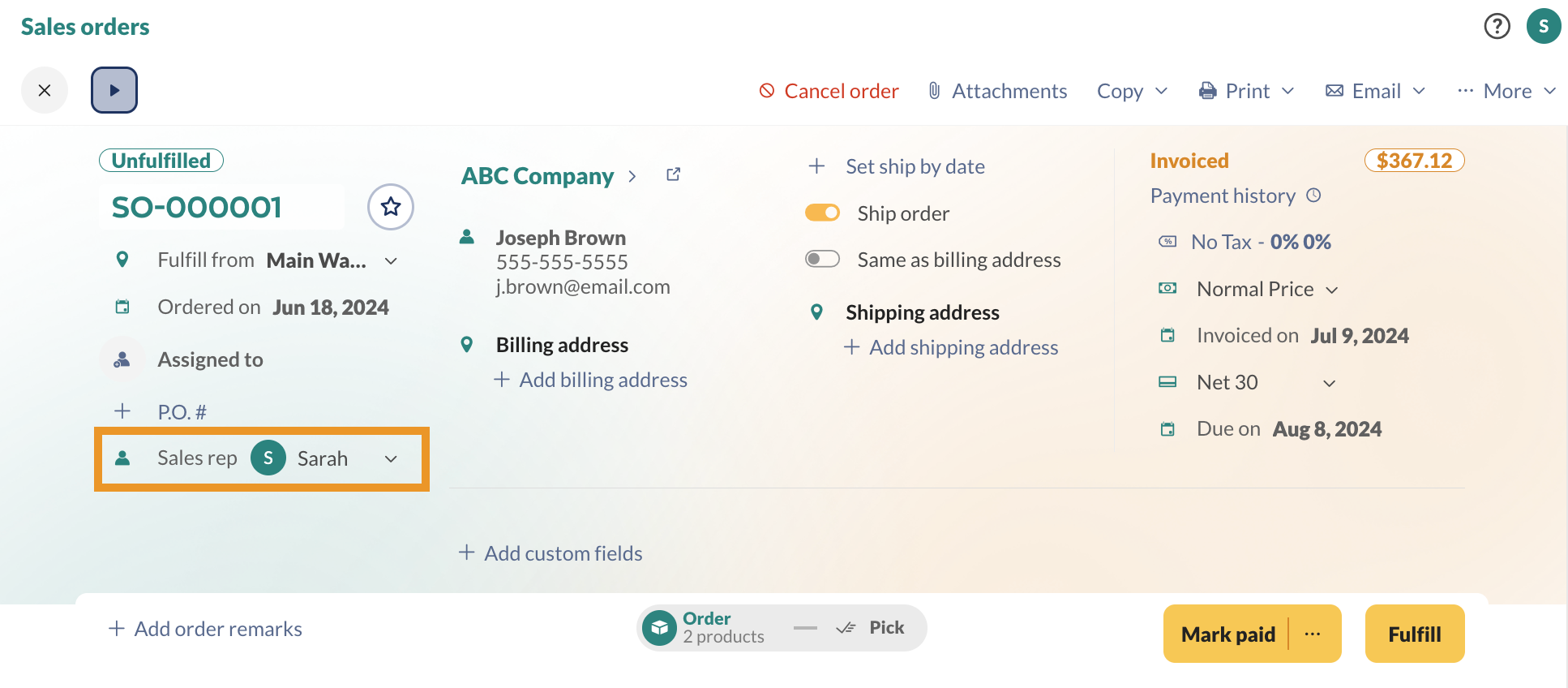This screenshot has height=688, width=1568.
Task: Click the Fulfill button
Action: 1414,634
